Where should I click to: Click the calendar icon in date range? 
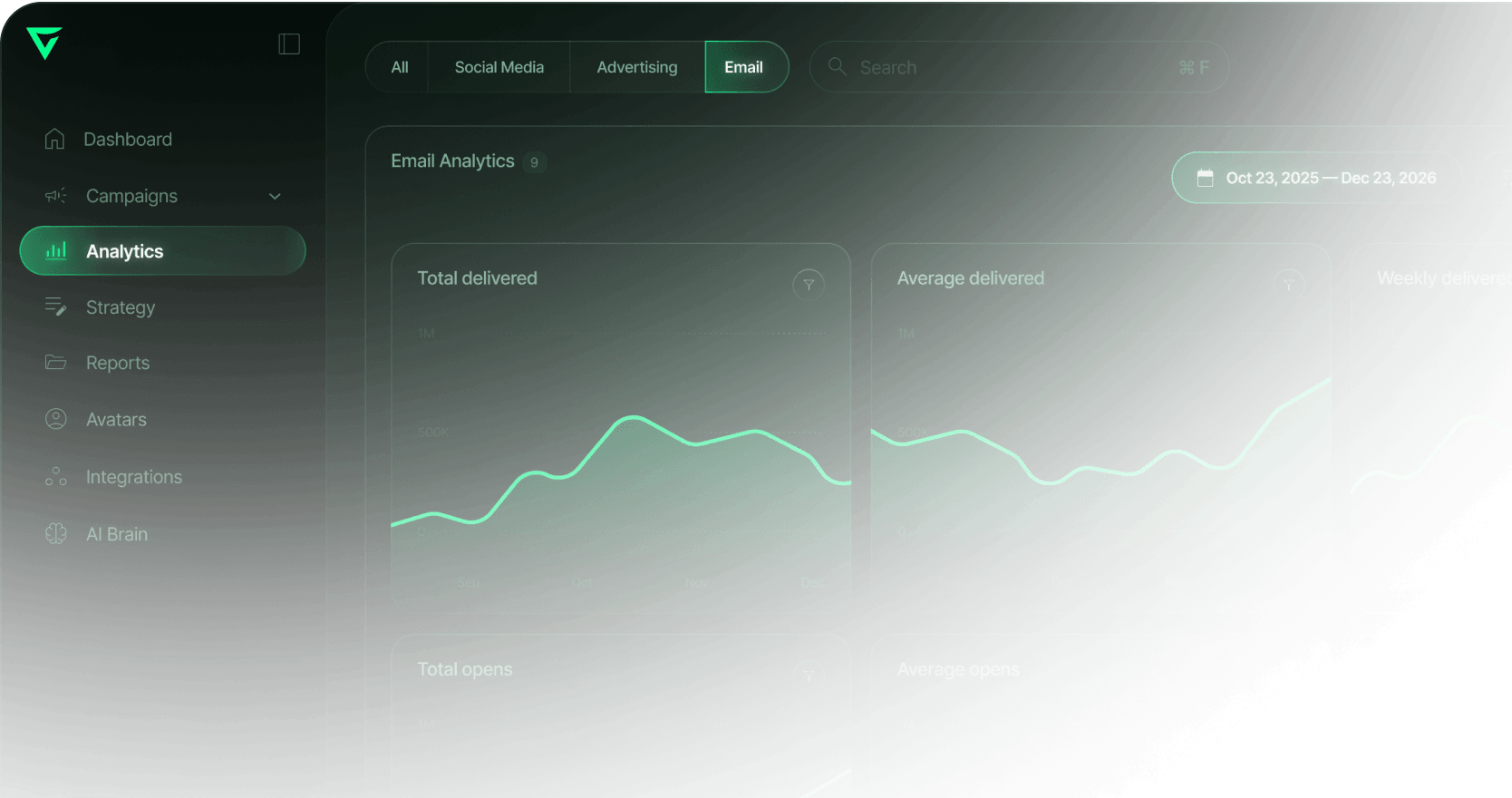click(1205, 178)
